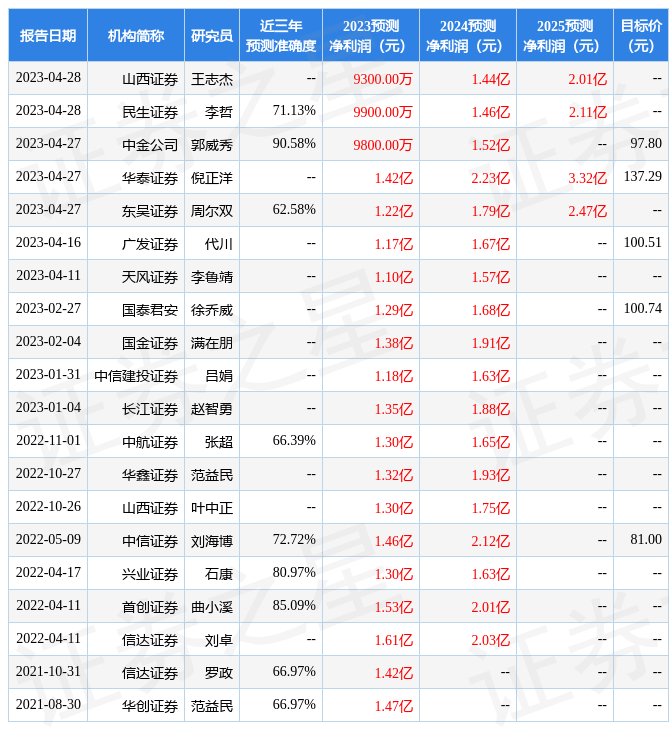The height and width of the screenshot is (730, 669).
Task: Click target price 97.80
Action: point(646,143)
